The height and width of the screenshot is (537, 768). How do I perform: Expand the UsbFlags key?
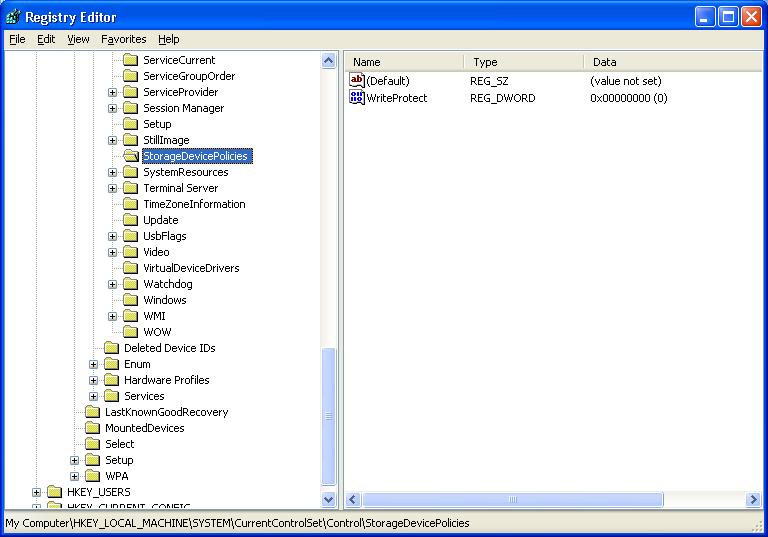(x=113, y=237)
